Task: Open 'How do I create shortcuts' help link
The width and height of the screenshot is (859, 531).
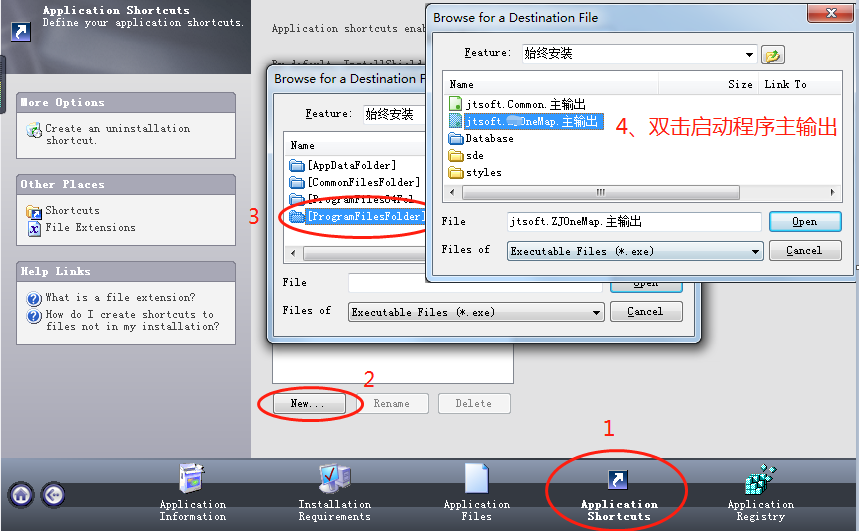Action: pos(132,321)
